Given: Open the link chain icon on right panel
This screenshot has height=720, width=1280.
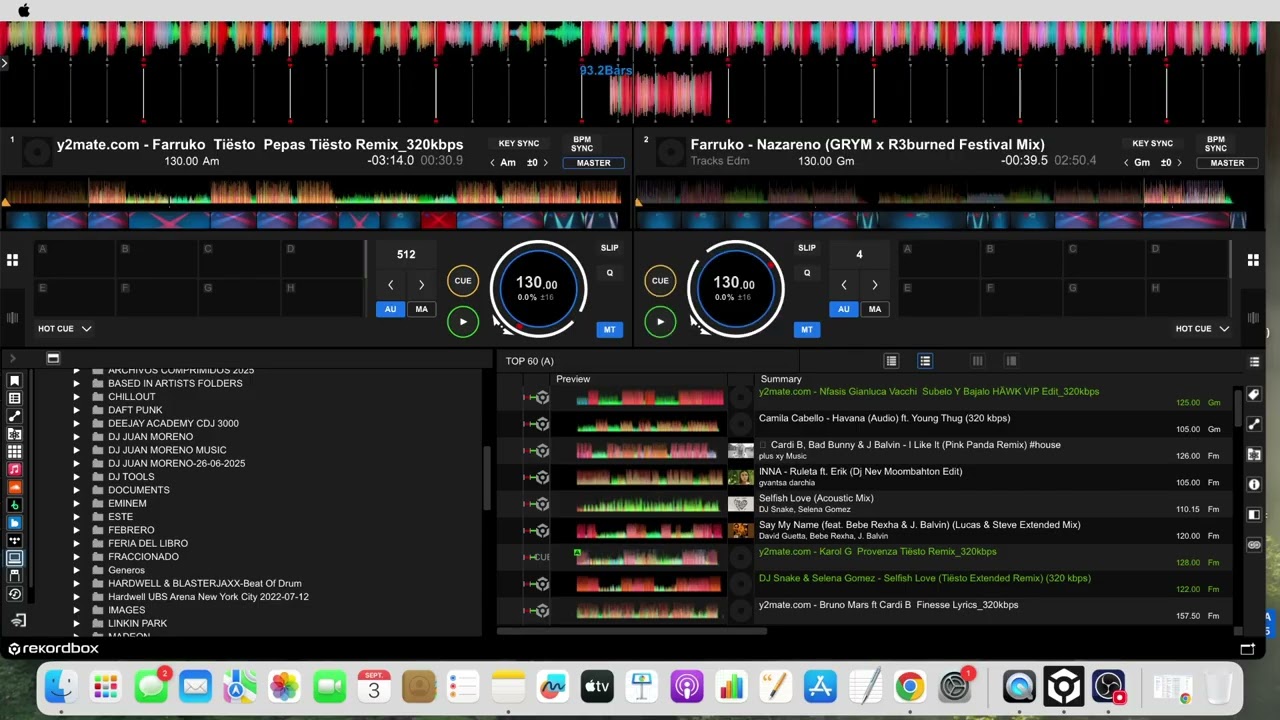Looking at the screenshot, I should pyautogui.click(x=1254, y=545).
